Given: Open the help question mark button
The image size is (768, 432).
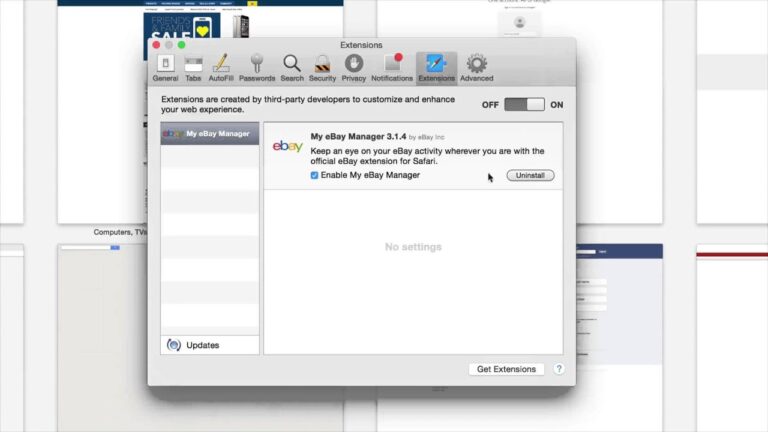Looking at the screenshot, I should pos(559,369).
